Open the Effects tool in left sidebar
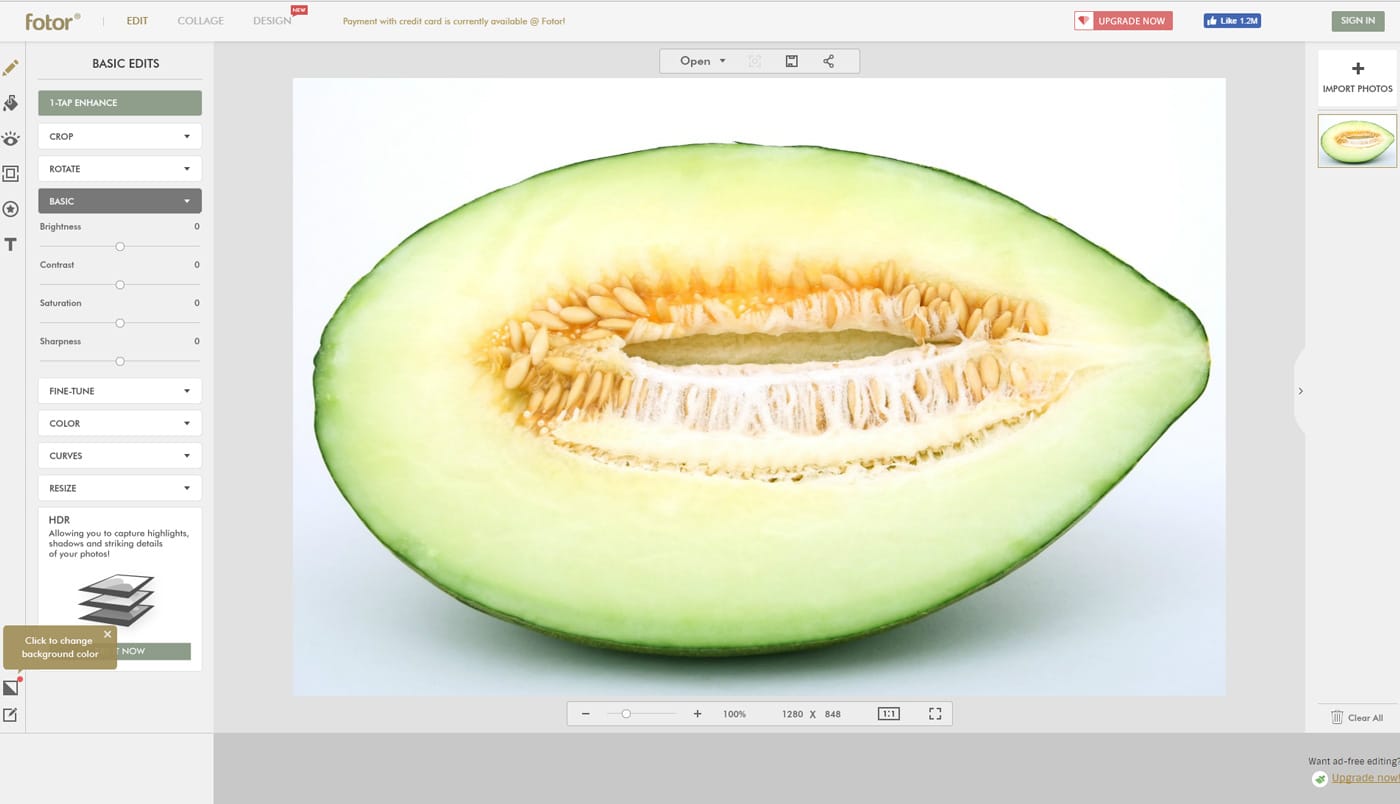1400x804 pixels. click(11, 103)
